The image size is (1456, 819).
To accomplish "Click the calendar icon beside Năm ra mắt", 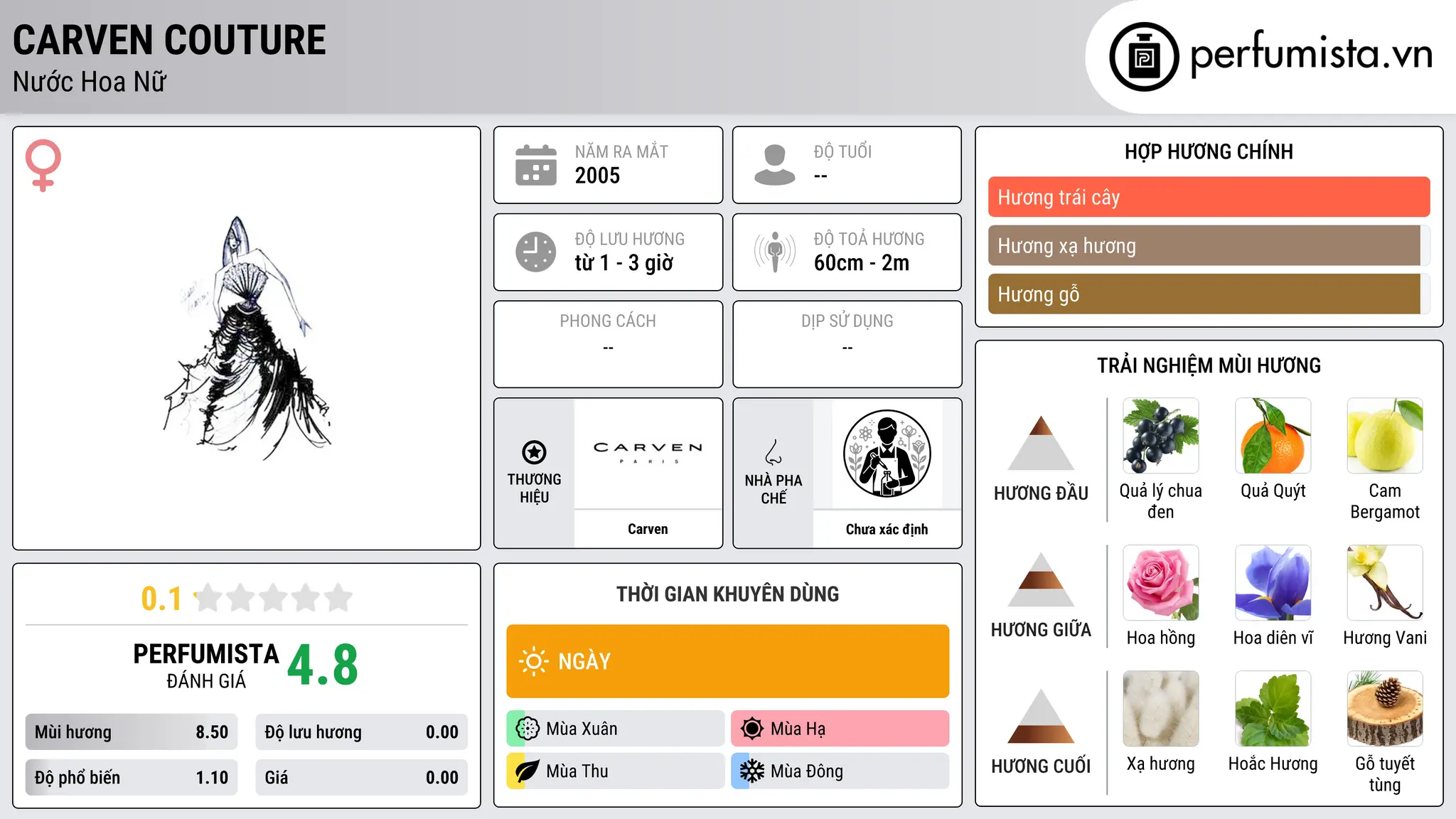I will point(536,165).
